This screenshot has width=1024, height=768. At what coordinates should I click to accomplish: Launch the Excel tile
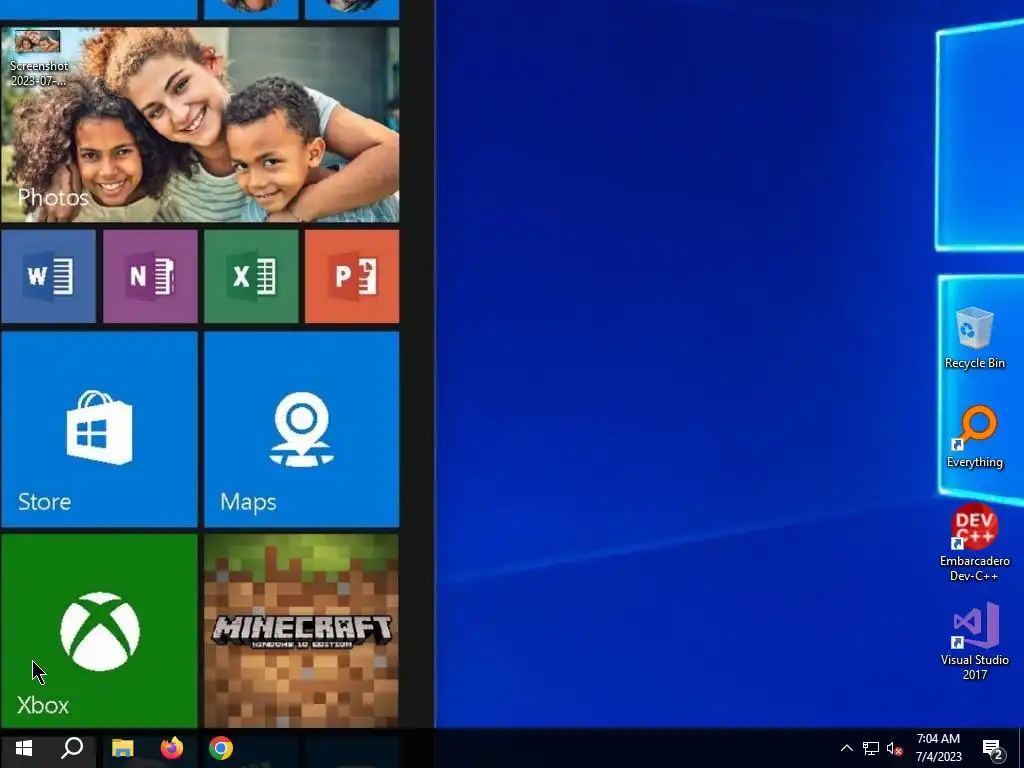pos(251,276)
